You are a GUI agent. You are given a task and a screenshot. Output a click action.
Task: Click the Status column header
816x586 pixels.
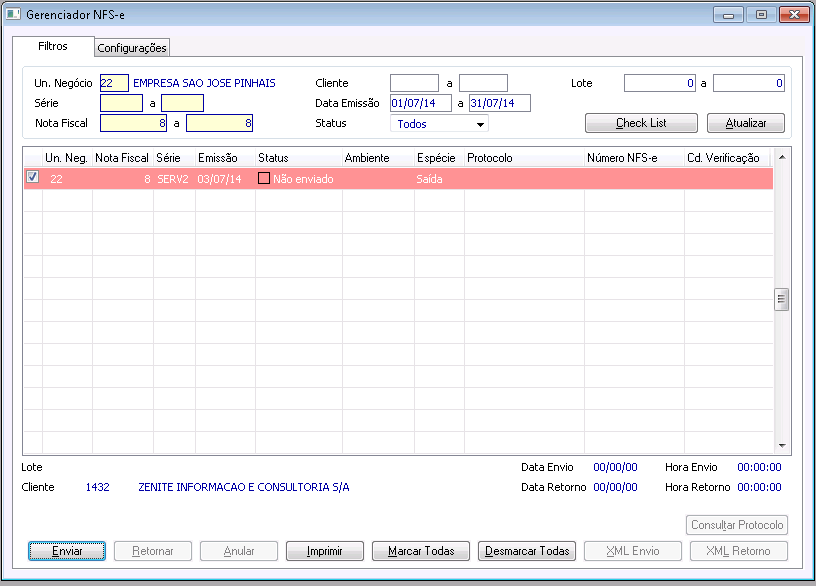[299, 158]
